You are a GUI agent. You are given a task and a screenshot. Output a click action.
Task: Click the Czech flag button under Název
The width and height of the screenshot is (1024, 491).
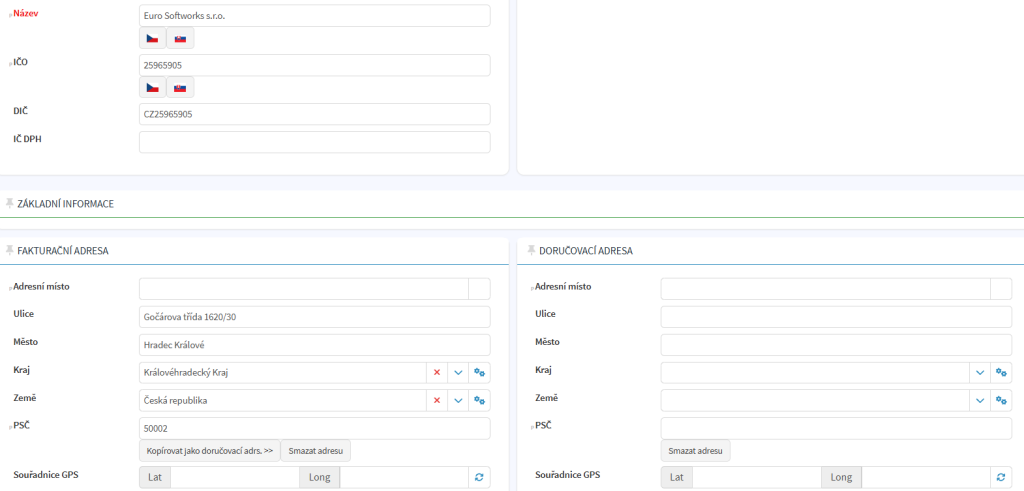tap(152, 39)
